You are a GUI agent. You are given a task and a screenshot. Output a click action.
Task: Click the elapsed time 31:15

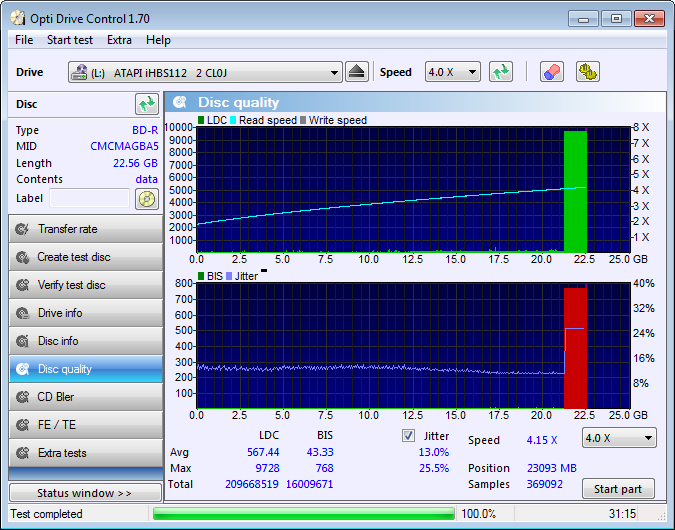pyautogui.click(x=622, y=514)
